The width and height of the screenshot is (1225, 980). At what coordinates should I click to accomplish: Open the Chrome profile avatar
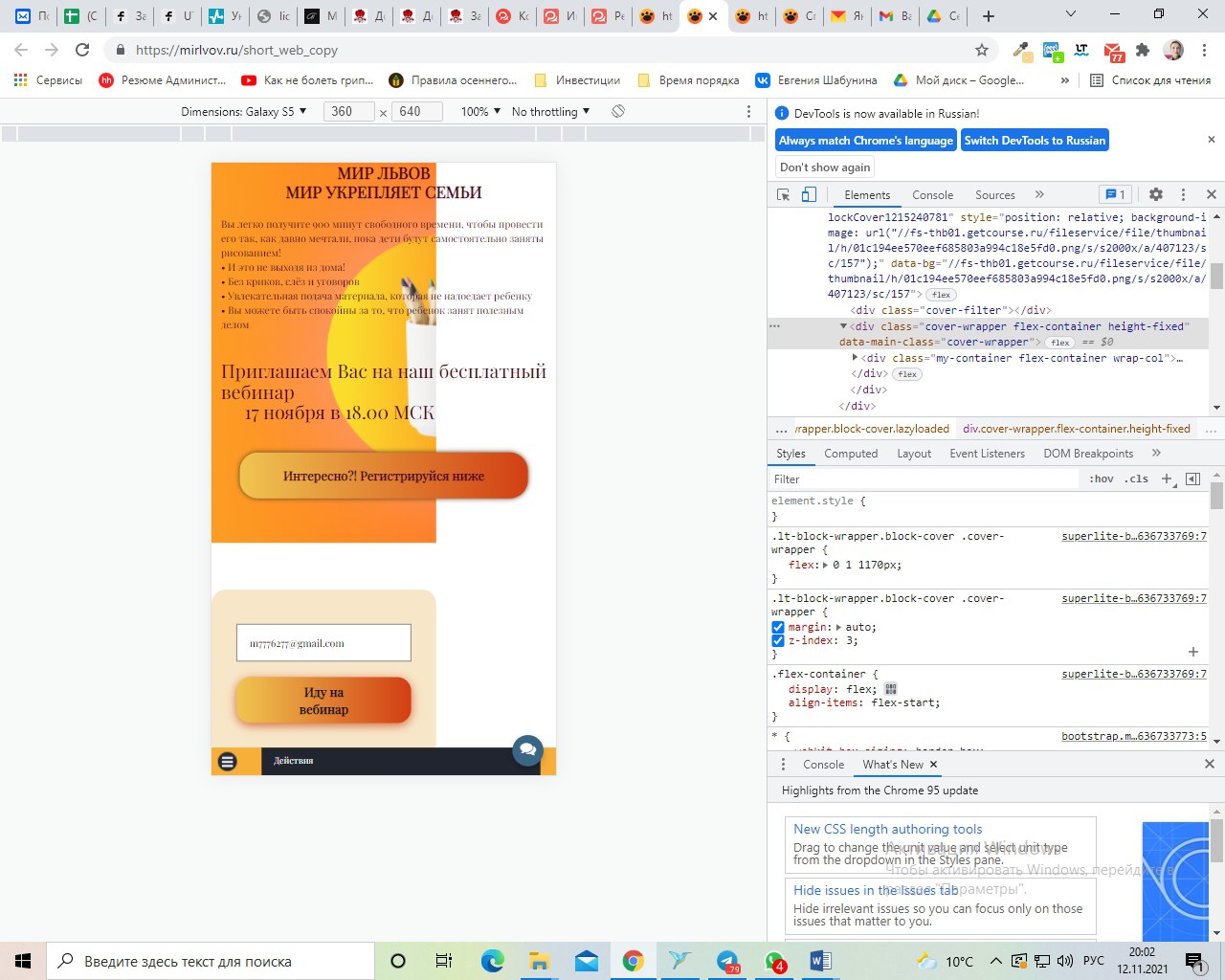coord(1173,50)
